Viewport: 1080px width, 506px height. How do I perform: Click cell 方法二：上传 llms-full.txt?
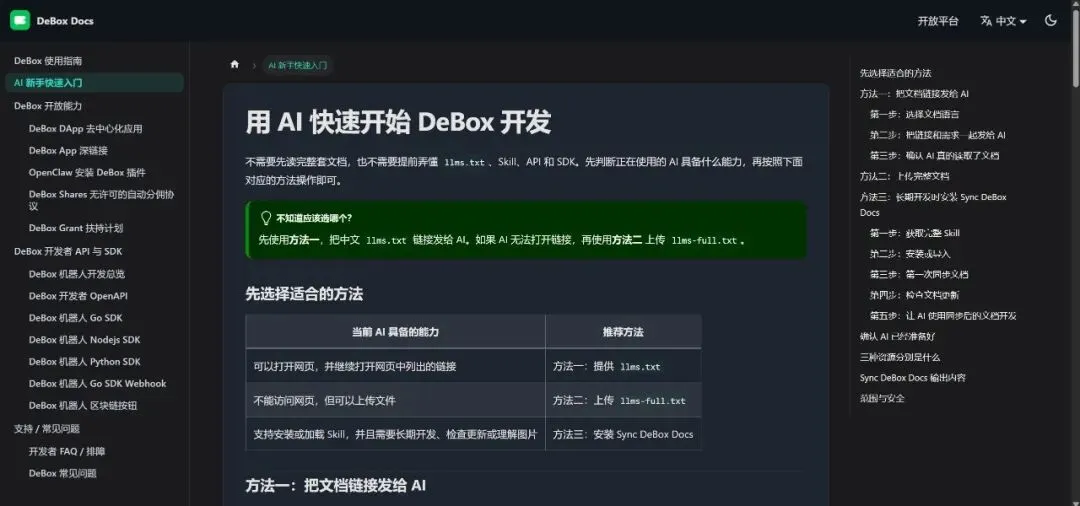coord(623,401)
